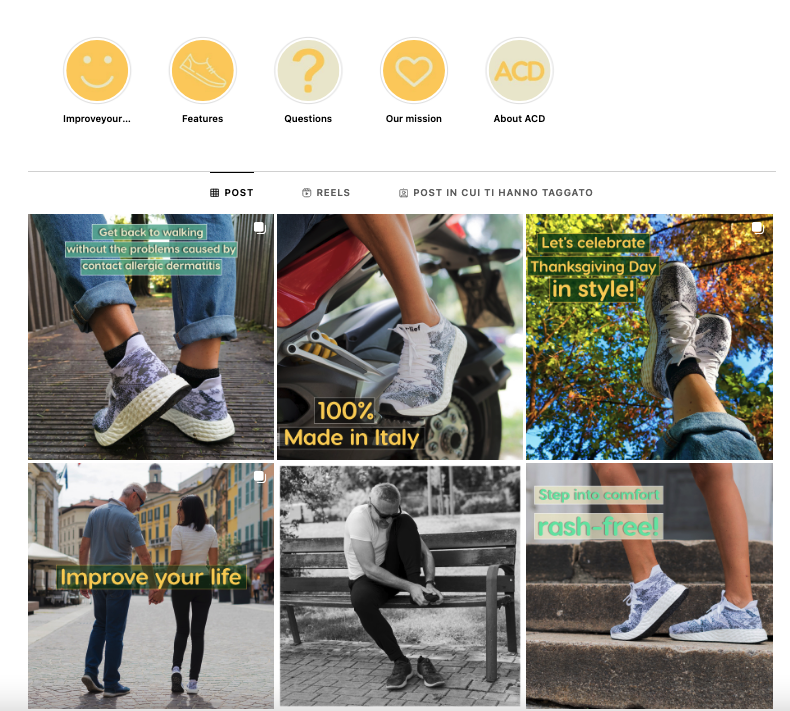790x711 pixels.
Task: Click carousel icon on Improve your life post
Action: pos(259,477)
